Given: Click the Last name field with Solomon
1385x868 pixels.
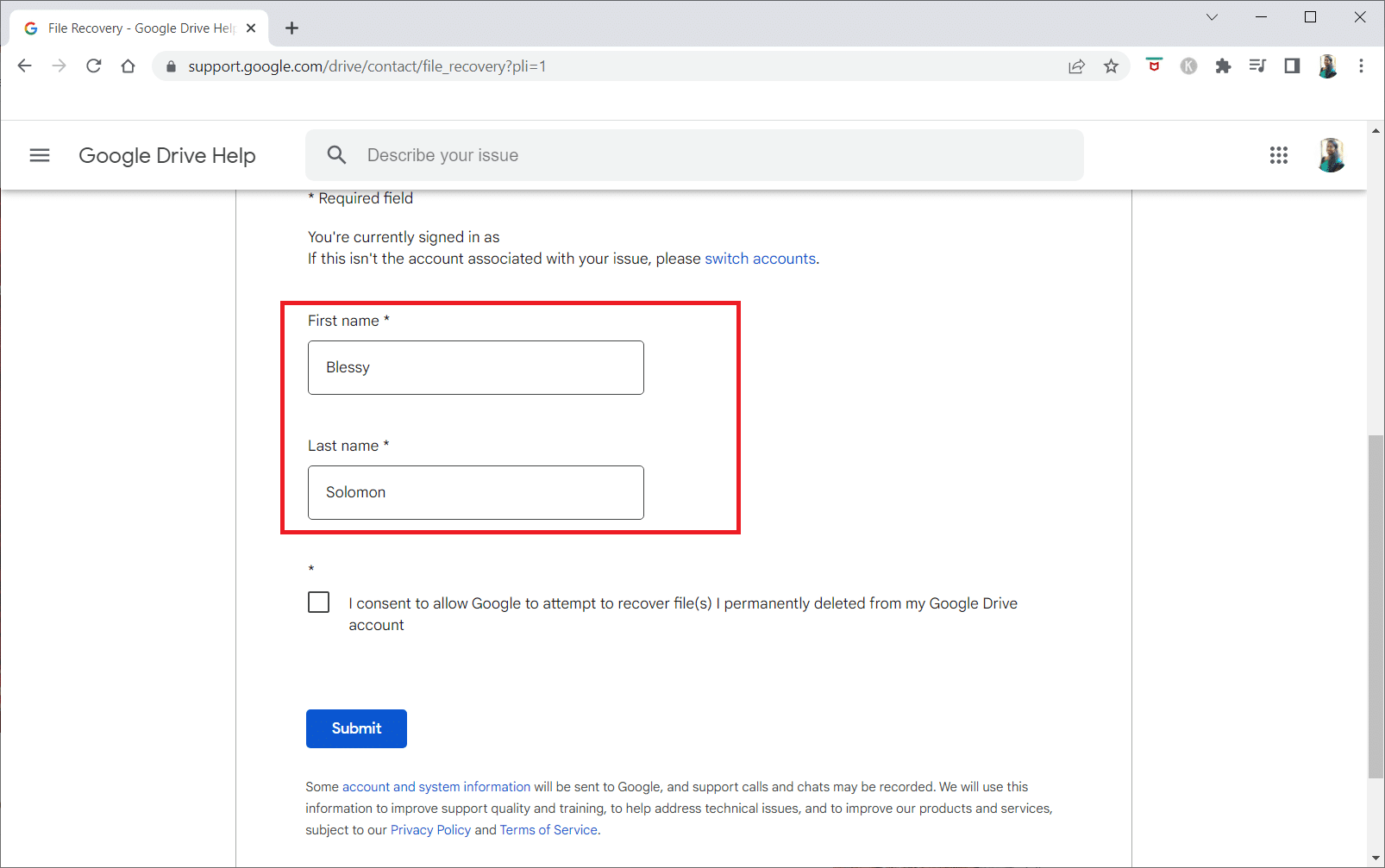Looking at the screenshot, I should pos(476,492).
